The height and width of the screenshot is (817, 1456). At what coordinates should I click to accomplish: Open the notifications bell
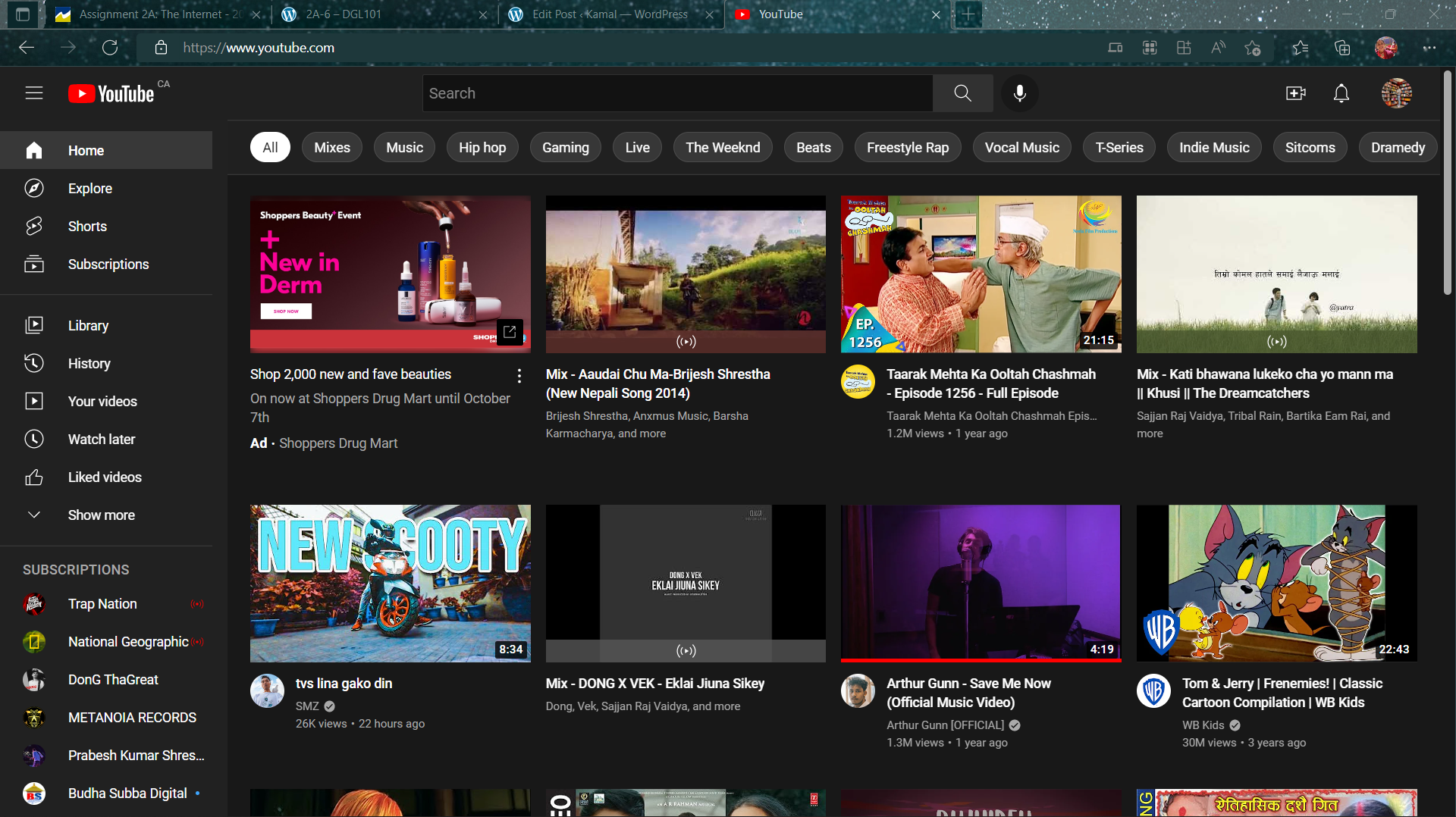(1341, 93)
